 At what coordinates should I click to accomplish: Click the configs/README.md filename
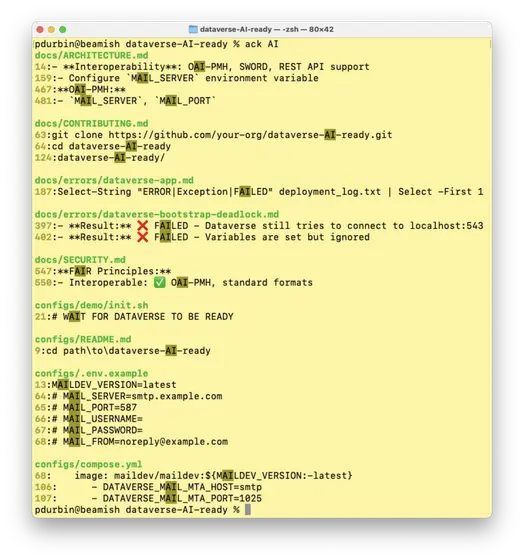(83, 339)
